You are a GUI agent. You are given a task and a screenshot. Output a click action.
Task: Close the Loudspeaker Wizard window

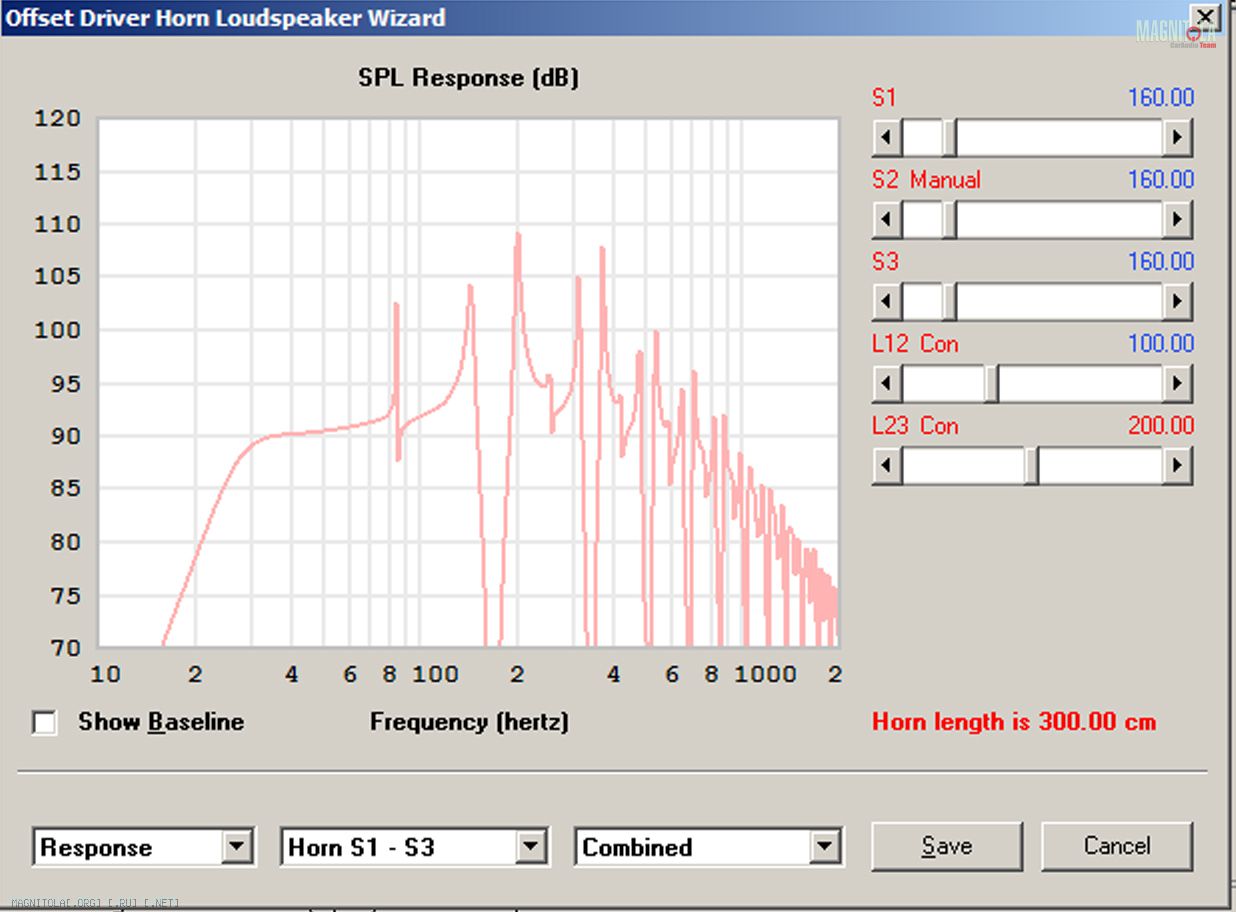coord(1205,17)
